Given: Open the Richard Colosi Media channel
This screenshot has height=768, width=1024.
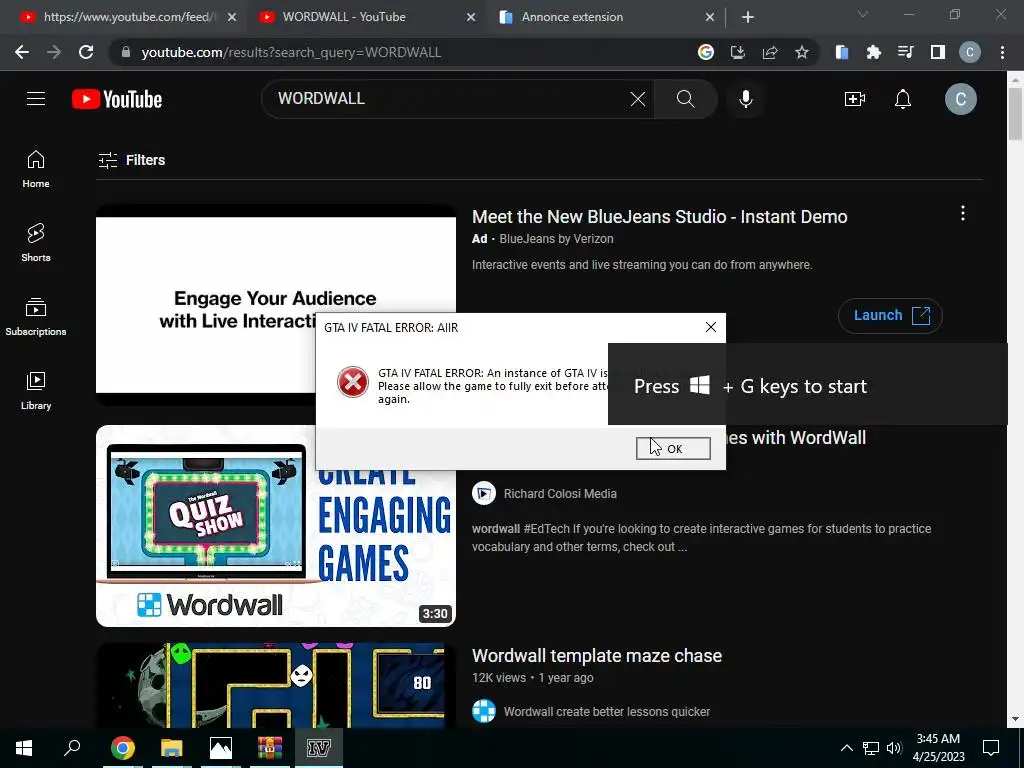Looking at the screenshot, I should 560,494.
